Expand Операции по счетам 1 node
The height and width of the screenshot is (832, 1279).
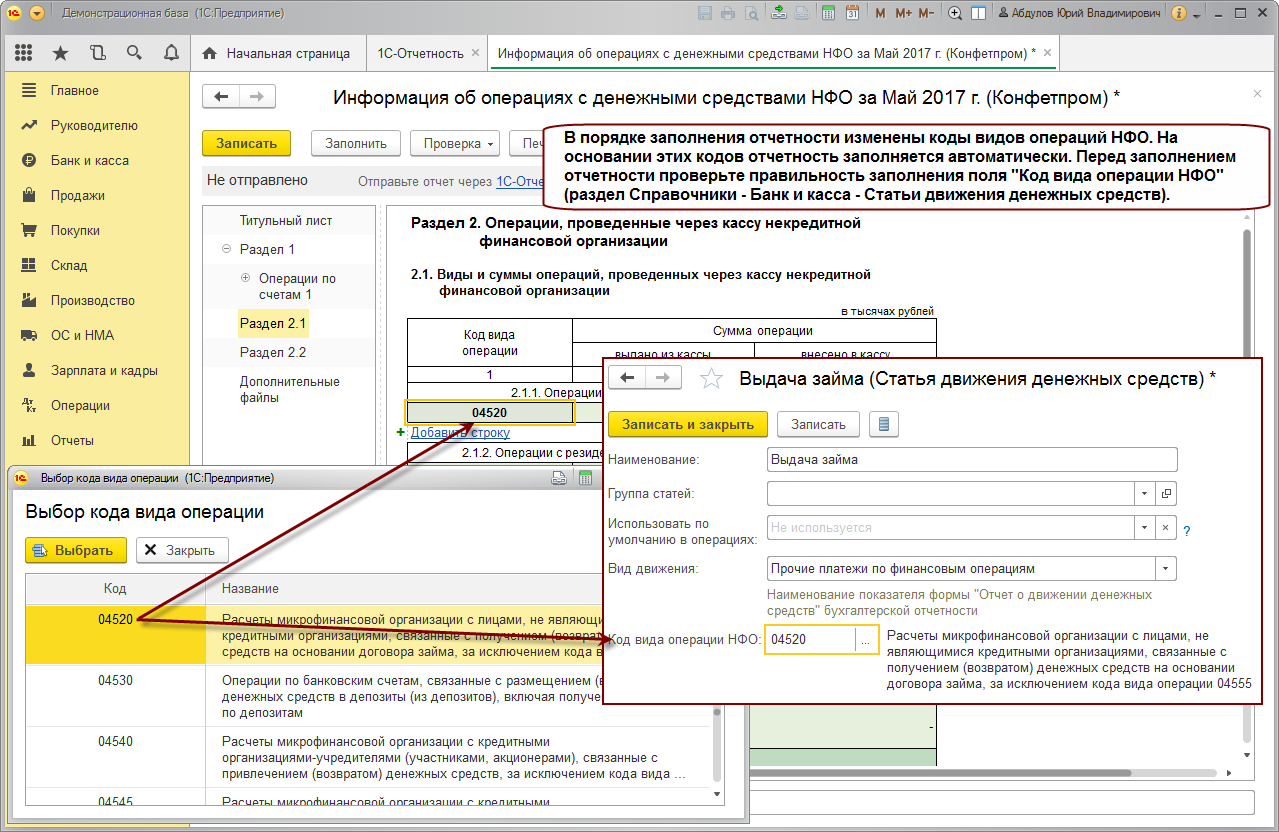246,279
